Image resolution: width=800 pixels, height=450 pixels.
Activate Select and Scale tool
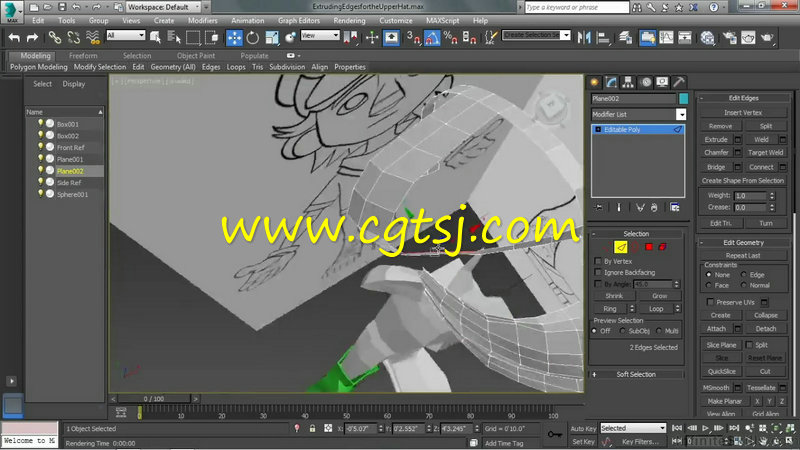coord(272,37)
